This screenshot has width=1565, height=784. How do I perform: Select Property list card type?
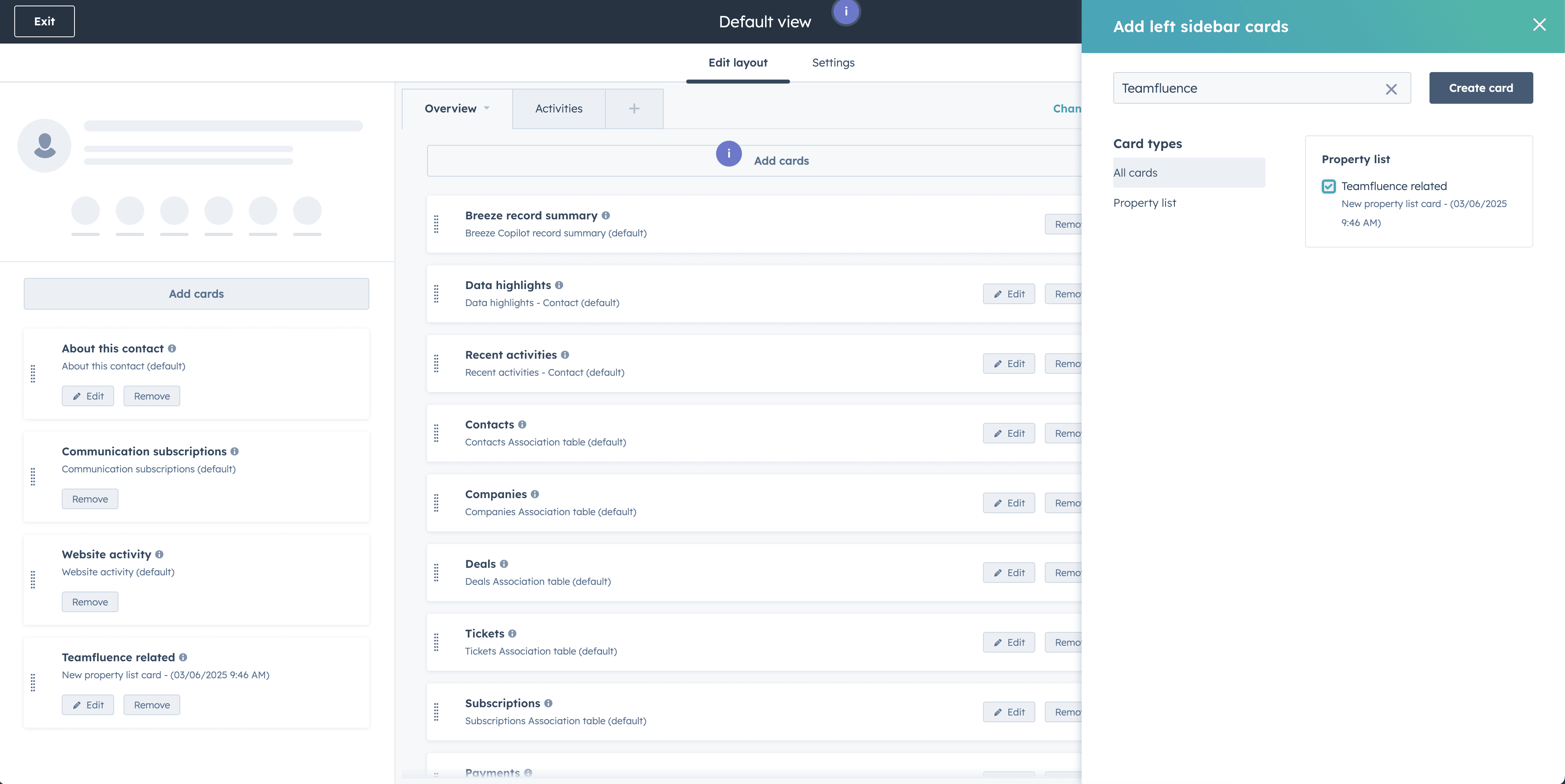1144,203
